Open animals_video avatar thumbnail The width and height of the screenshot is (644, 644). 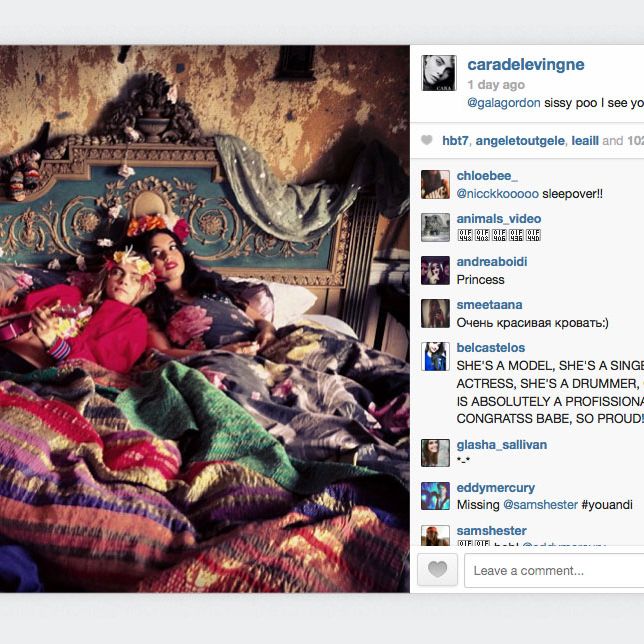[435, 228]
